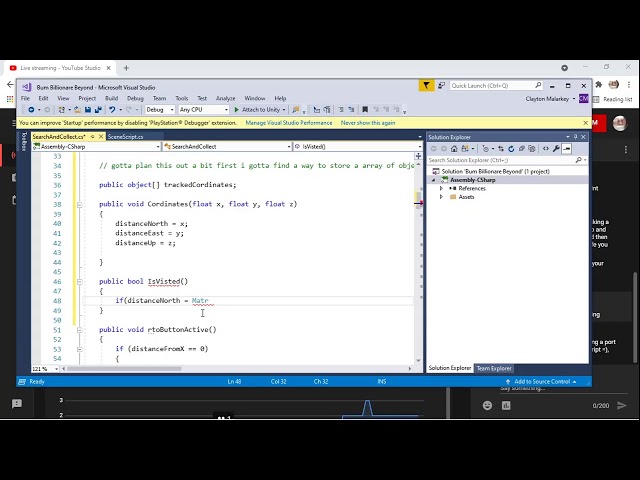Refresh Solution Explorer with refresh icon
Screen dimensions: 640x480
coord(511,149)
